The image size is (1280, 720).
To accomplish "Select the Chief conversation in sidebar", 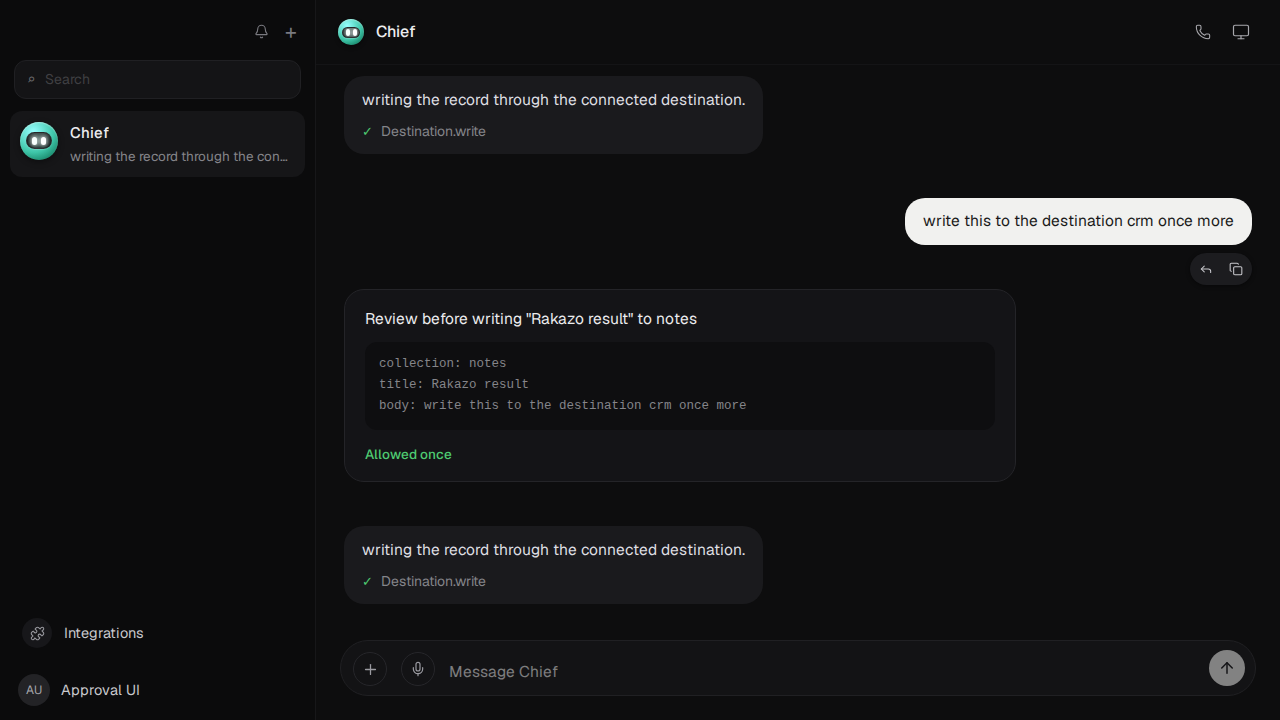I will click(157, 144).
